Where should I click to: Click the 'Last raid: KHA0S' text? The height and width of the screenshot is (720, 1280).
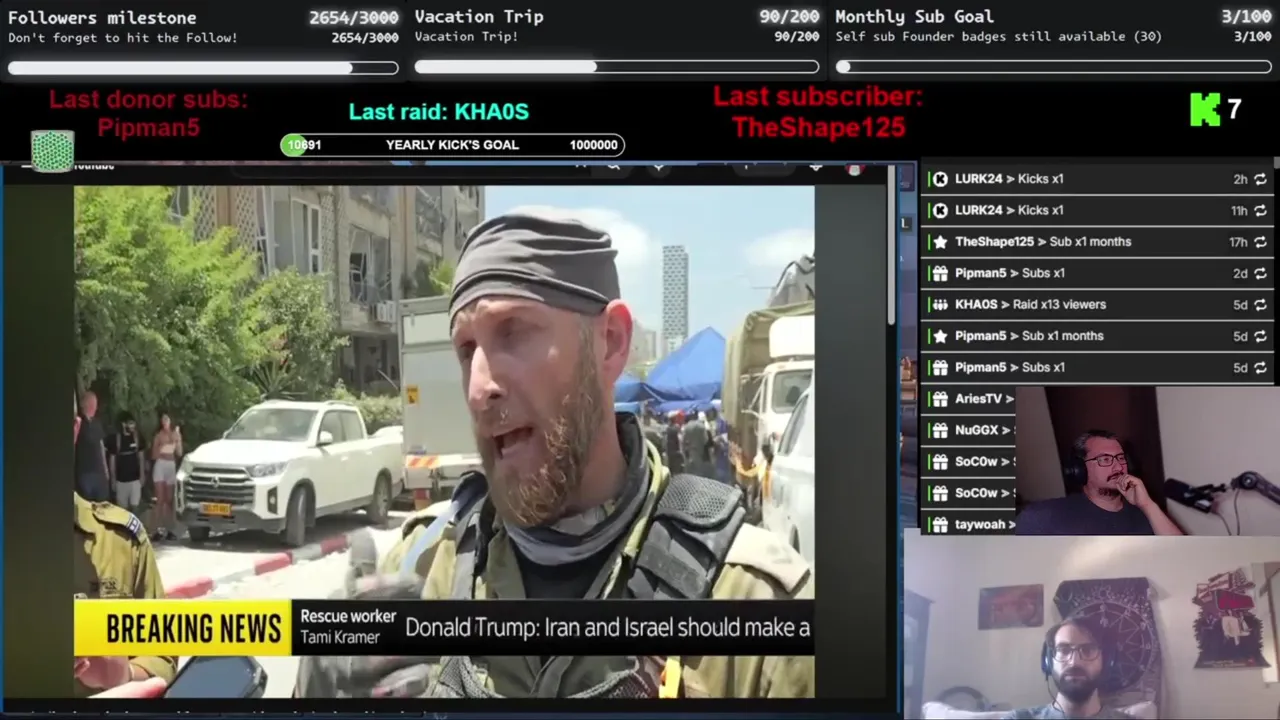[x=438, y=112]
